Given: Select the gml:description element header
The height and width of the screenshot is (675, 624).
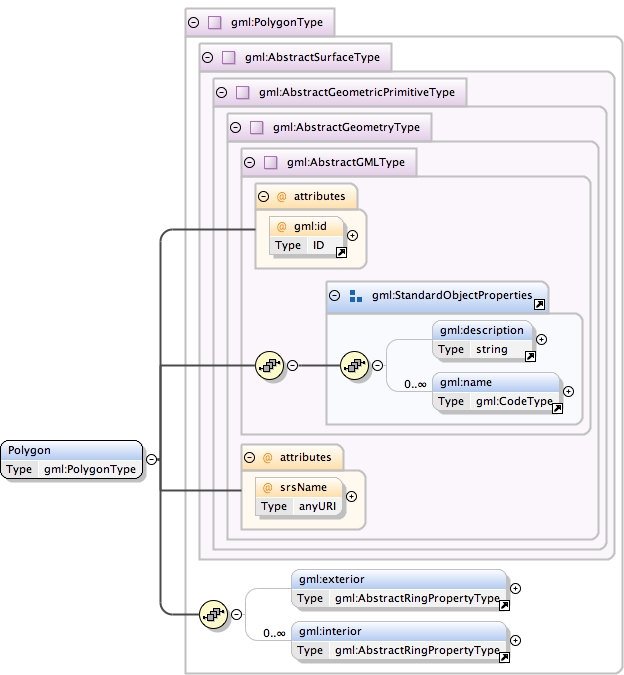Looking at the screenshot, I should coord(482,330).
